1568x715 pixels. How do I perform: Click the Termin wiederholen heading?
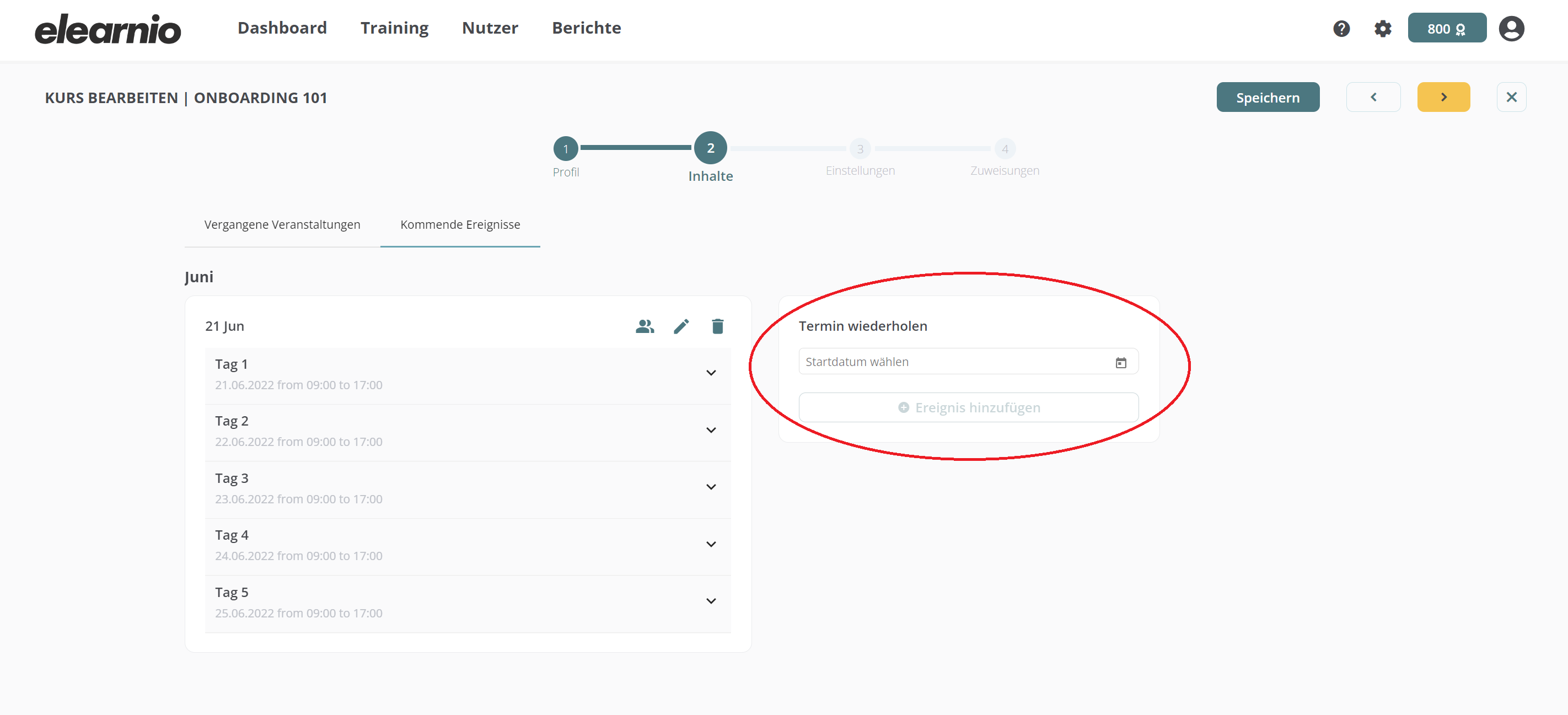click(x=862, y=326)
